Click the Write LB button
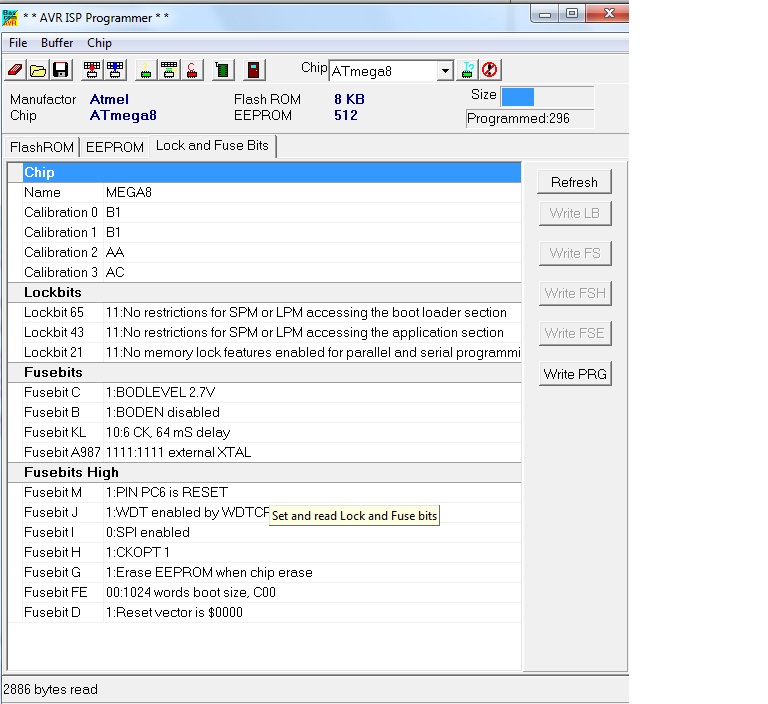Image resolution: width=768 pixels, height=704 pixels. click(x=575, y=213)
